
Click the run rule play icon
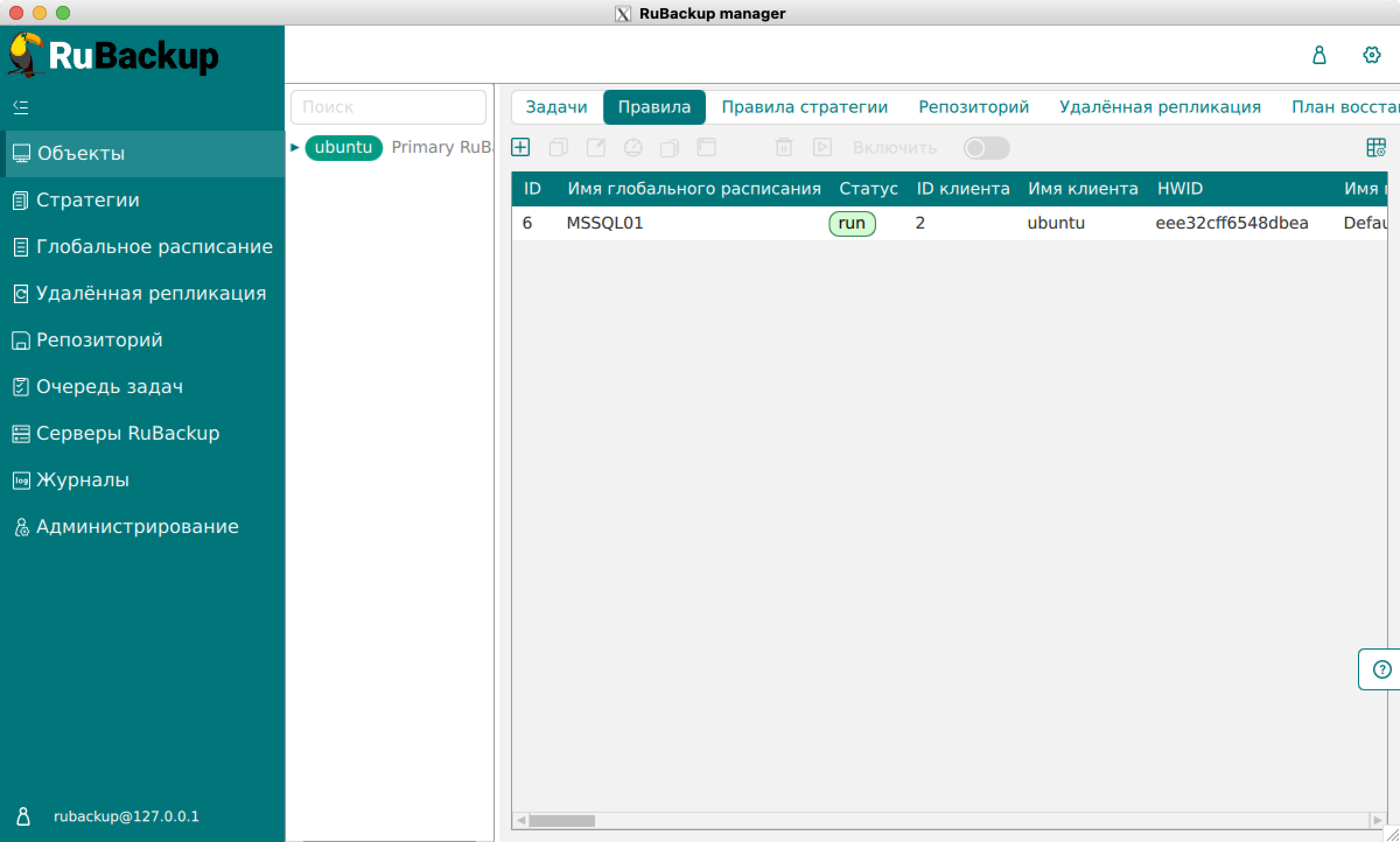coord(822,148)
